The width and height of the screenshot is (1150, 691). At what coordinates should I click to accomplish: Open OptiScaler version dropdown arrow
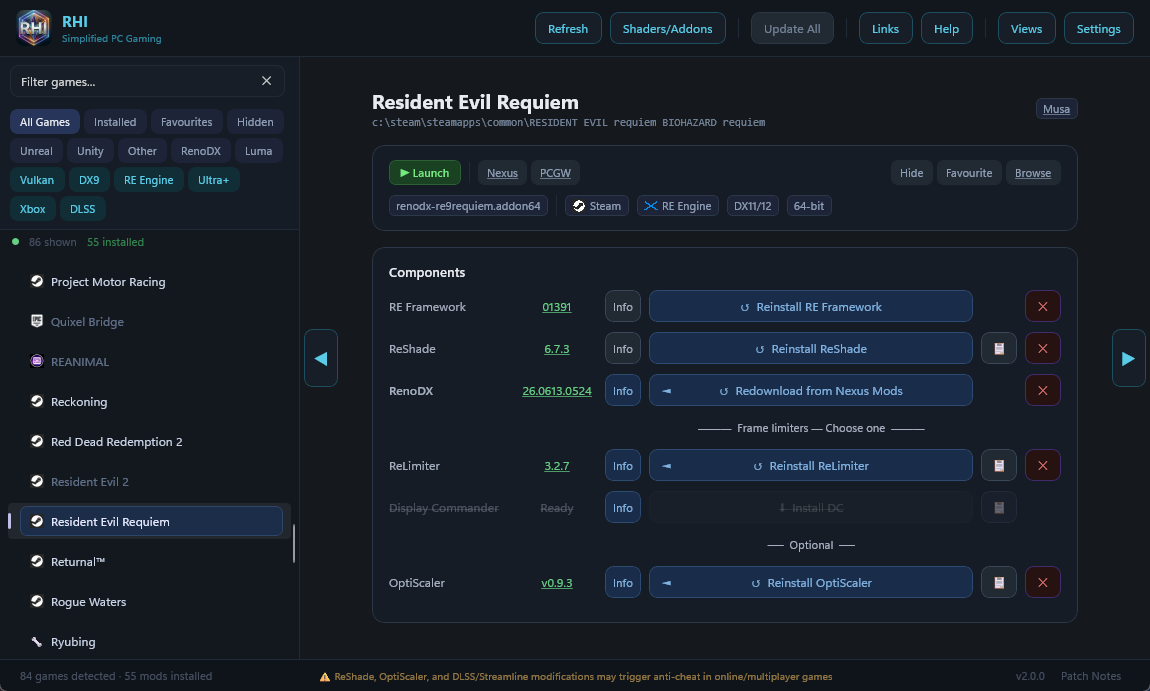[x=667, y=583]
